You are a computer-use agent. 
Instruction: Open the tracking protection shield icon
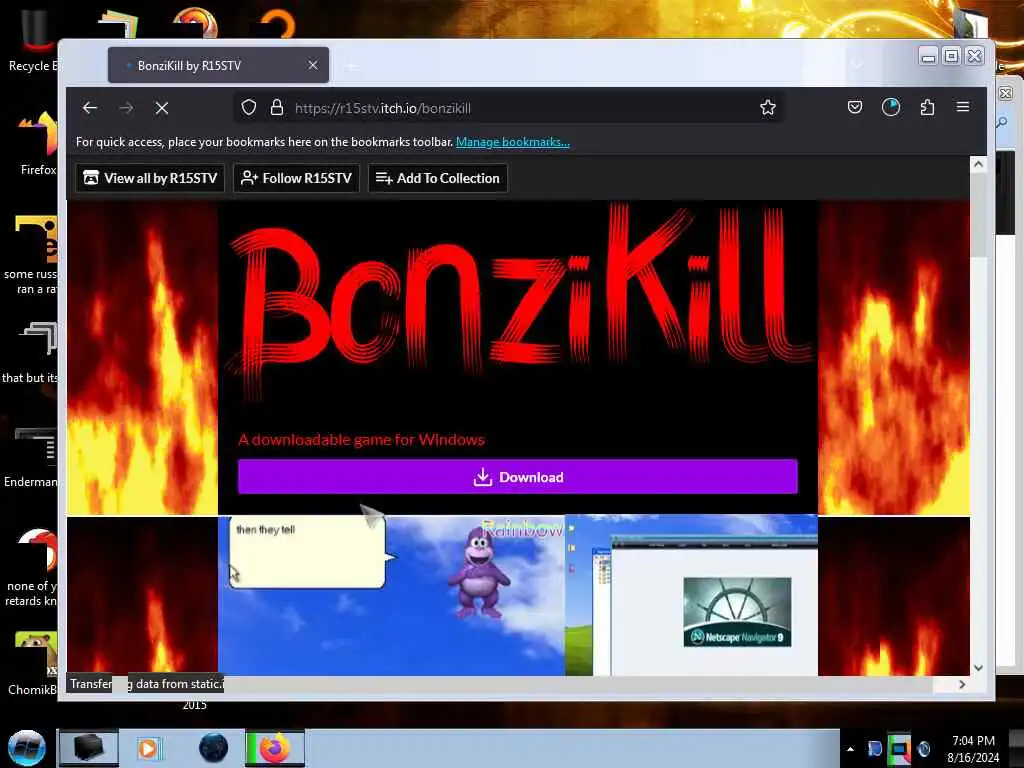pyautogui.click(x=249, y=108)
